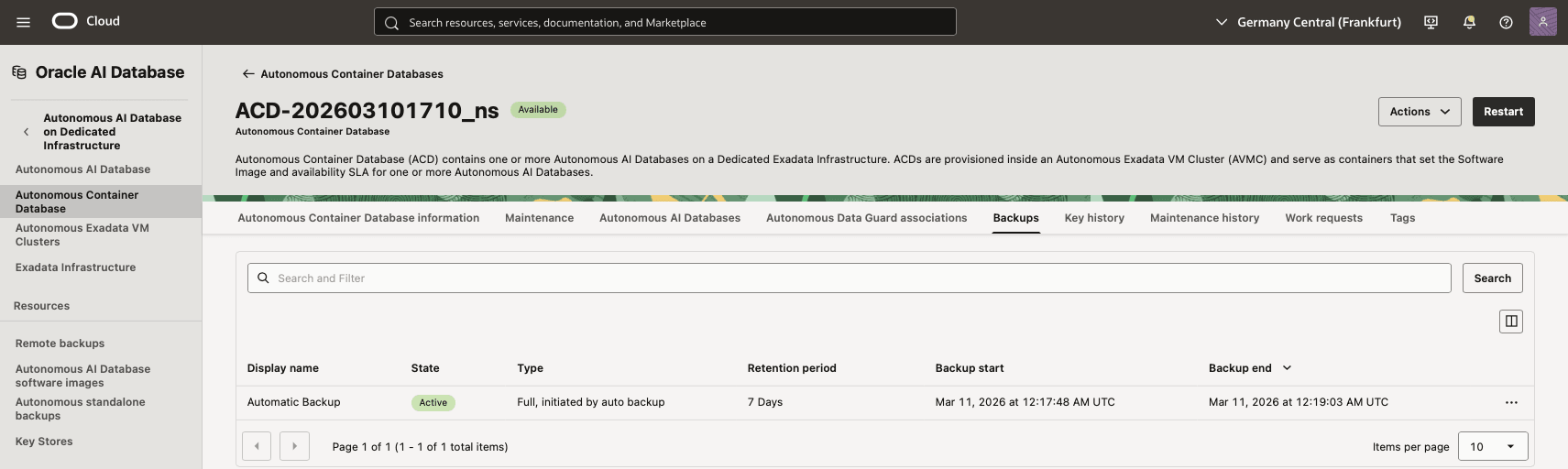Click the page count text
Image resolution: width=1568 pixels, height=469 pixels.
[420, 447]
